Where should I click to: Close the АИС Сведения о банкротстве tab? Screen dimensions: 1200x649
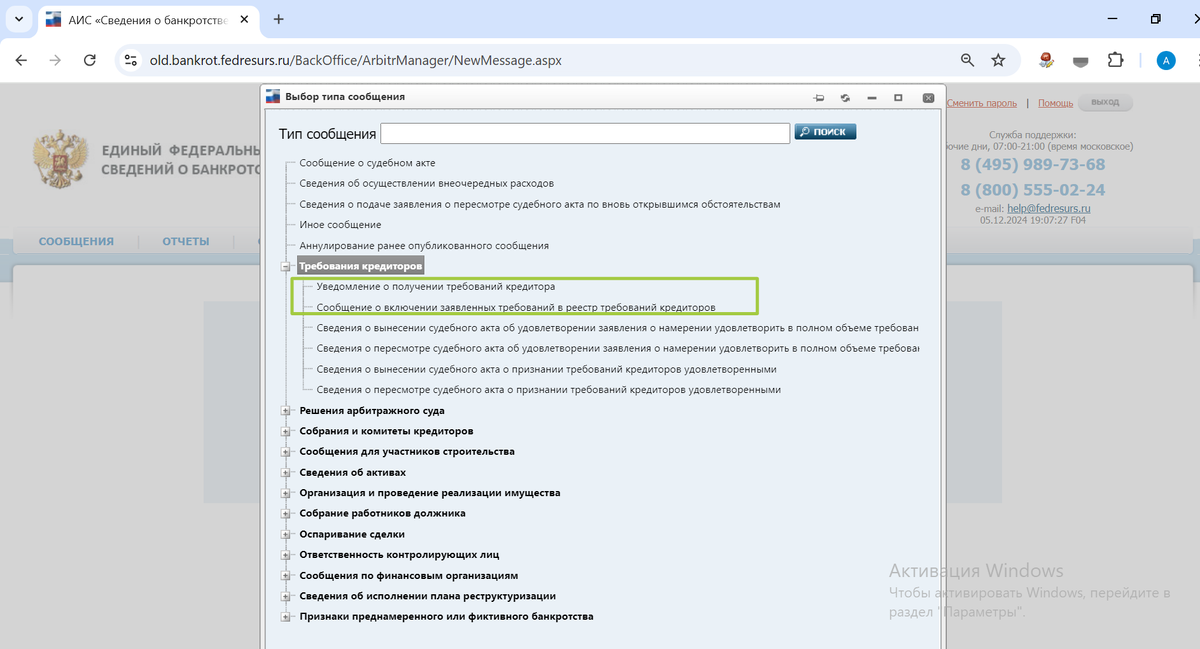click(243, 19)
